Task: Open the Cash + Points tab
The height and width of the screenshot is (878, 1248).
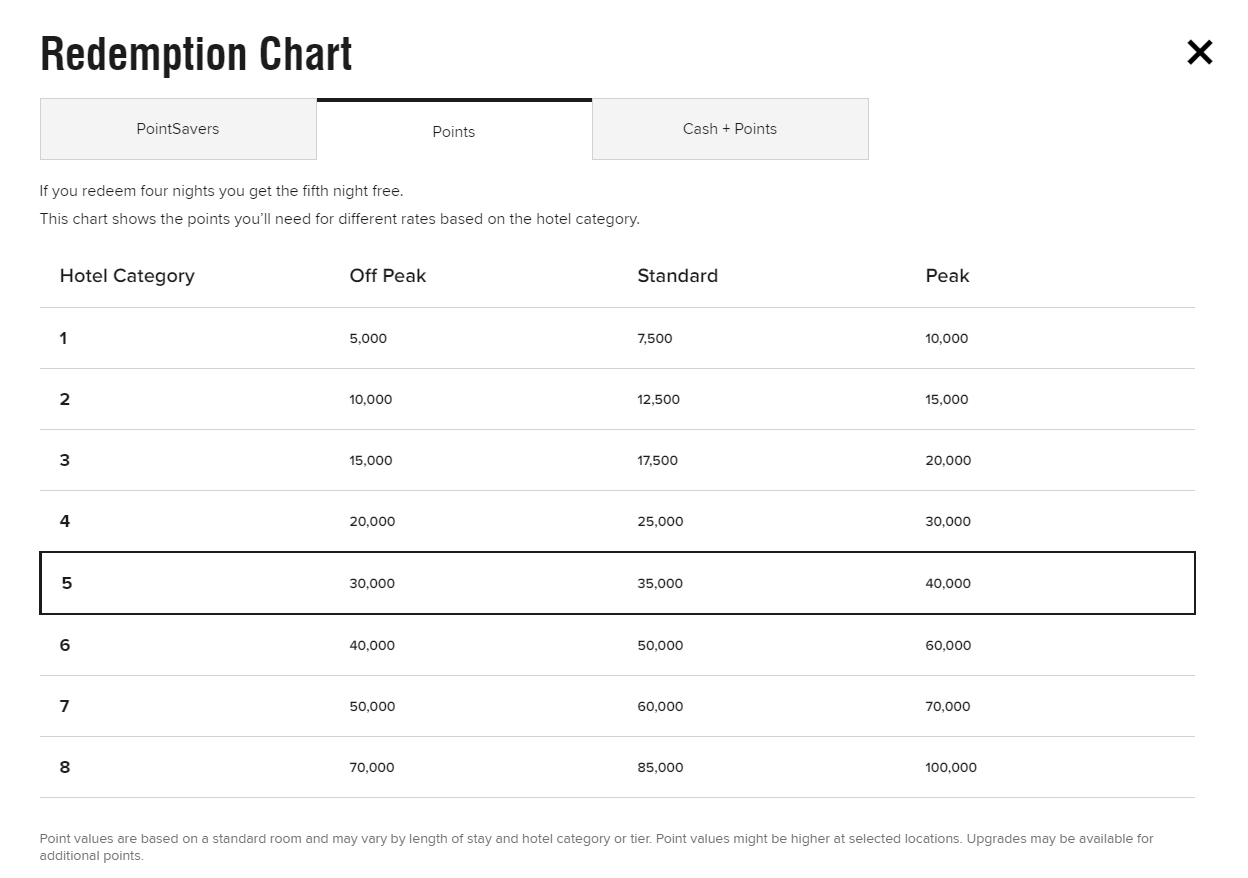Action: click(730, 129)
